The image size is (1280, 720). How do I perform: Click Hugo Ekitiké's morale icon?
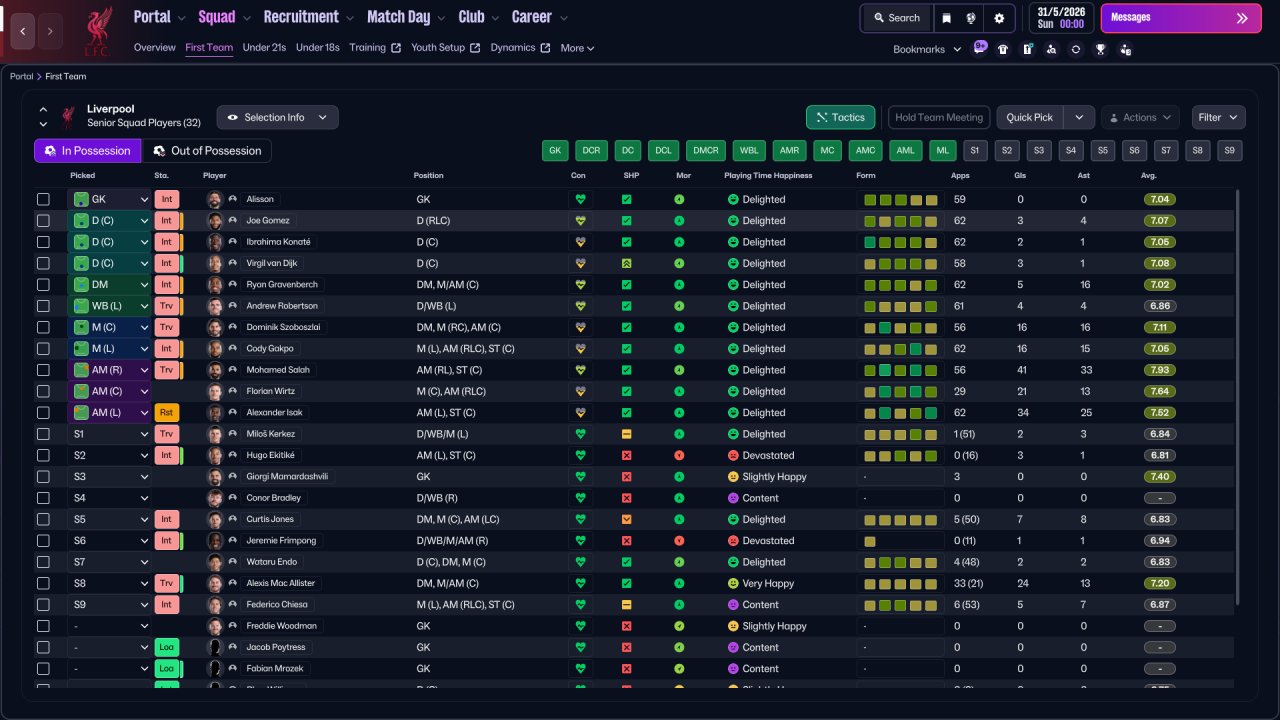click(679, 455)
